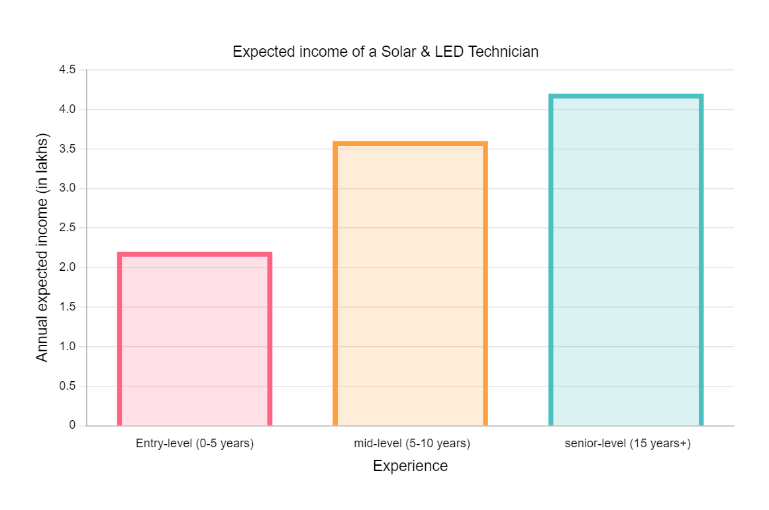
Task: Select the 2.5 y-axis tick label
Action: (67, 228)
